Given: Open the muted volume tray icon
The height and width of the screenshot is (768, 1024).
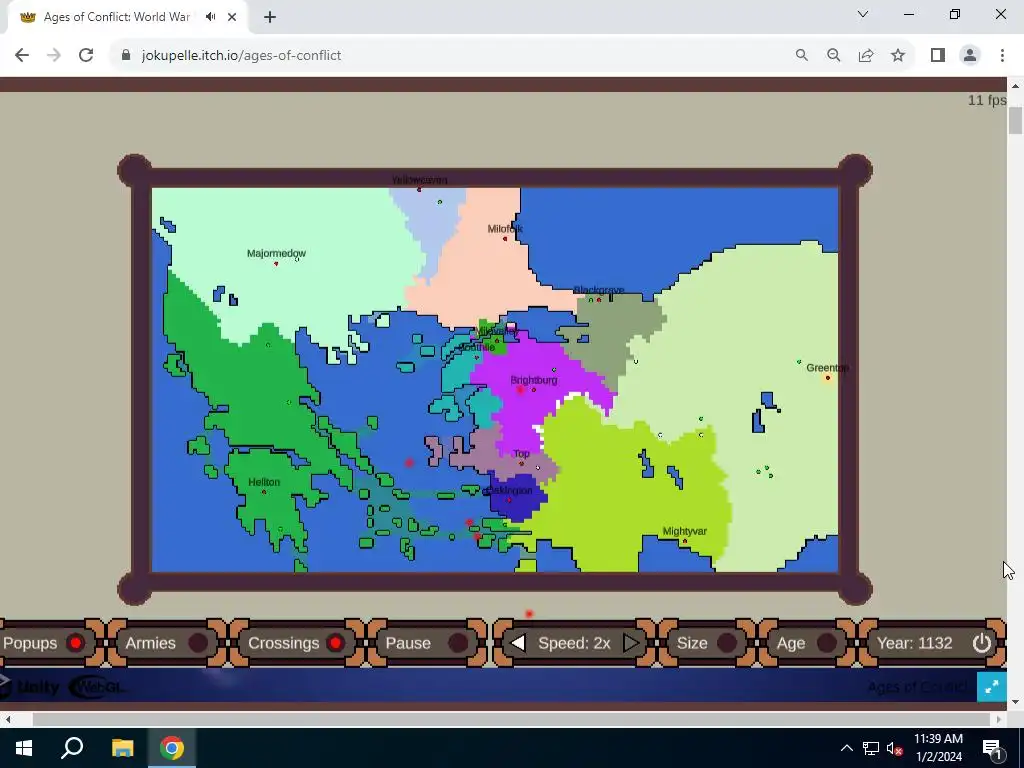Looking at the screenshot, I should pyautogui.click(x=894, y=748).
